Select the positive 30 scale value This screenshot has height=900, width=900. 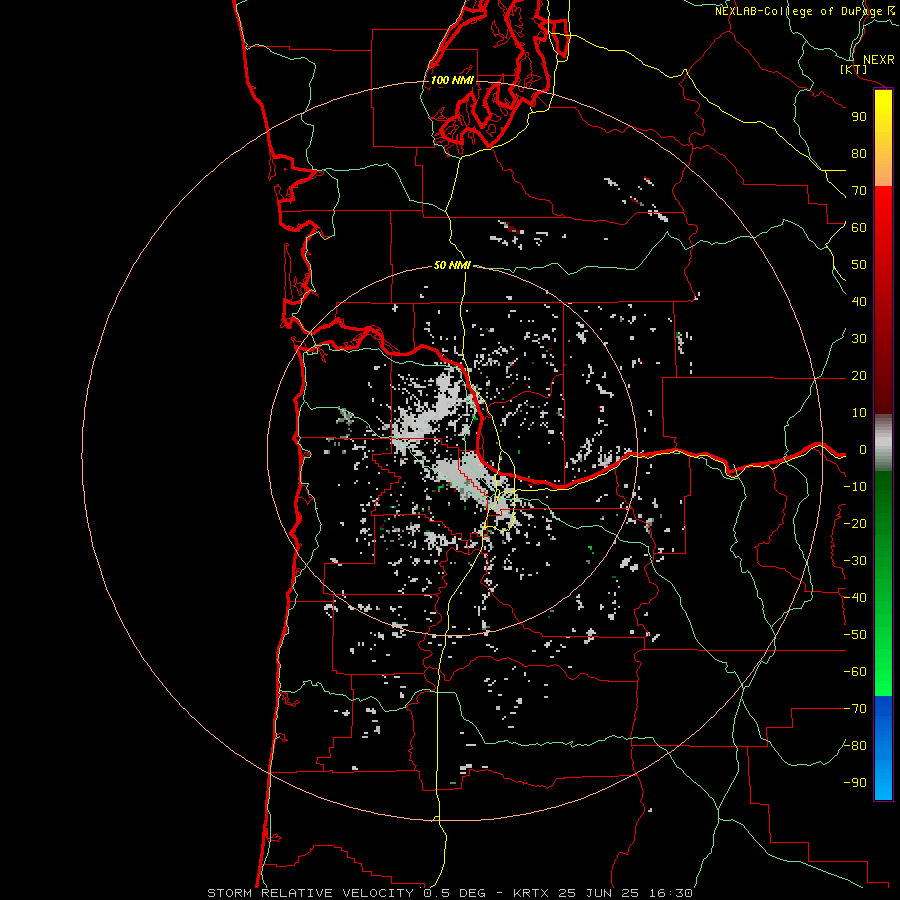[x=859, y=339]
